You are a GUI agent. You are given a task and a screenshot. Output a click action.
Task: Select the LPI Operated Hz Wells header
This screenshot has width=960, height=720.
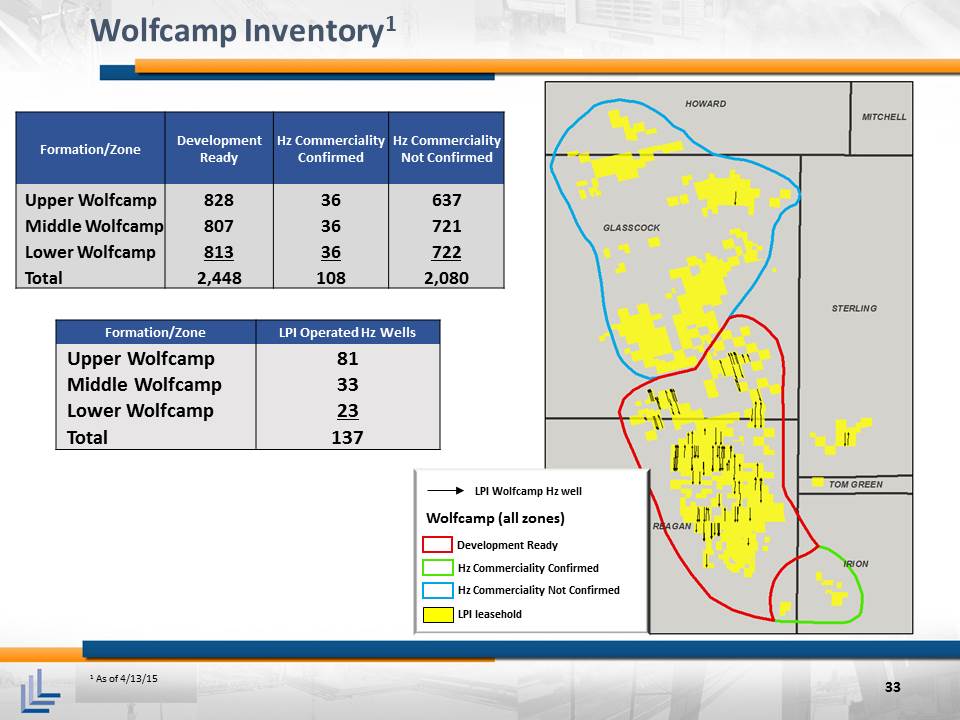[x=347, y=332]
